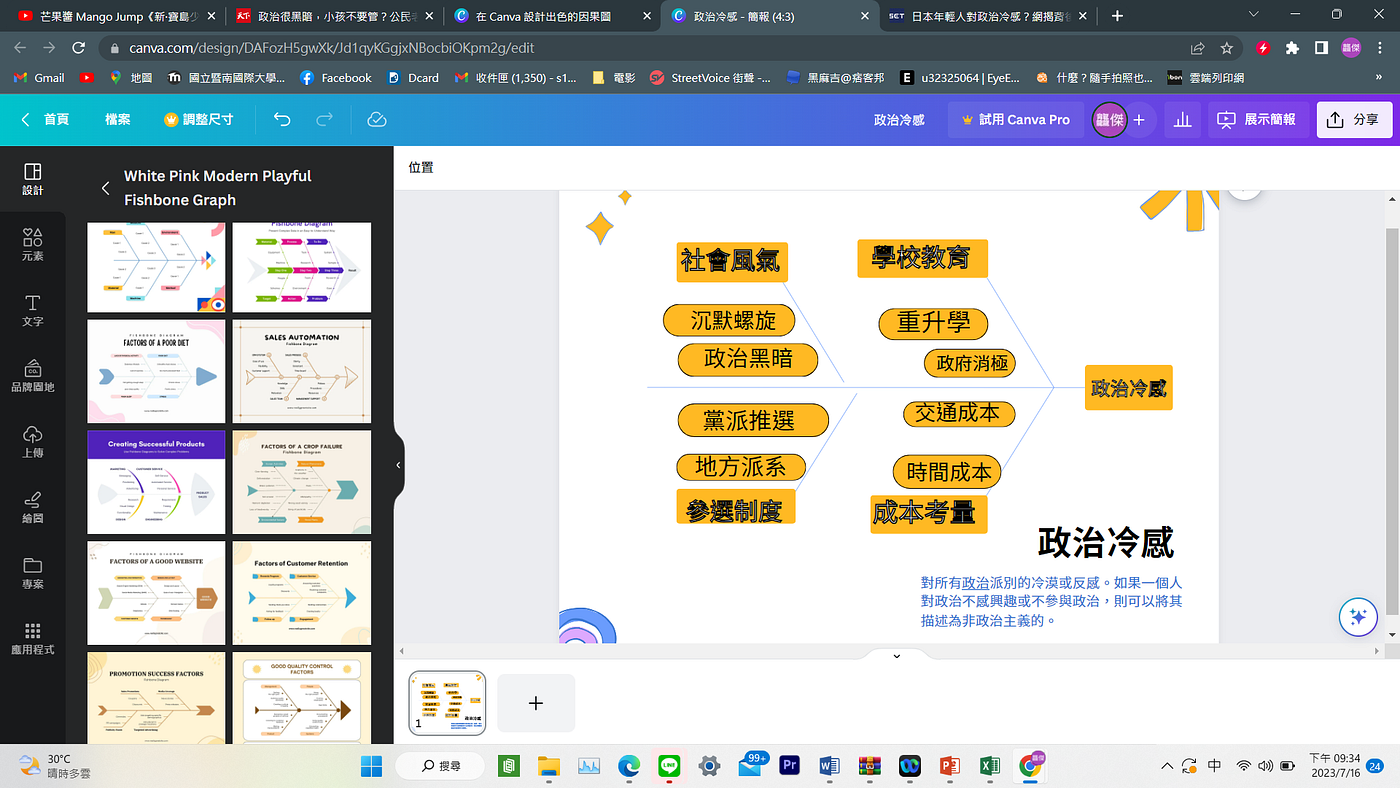This screenshot has height=788, width=1400.
Task: Click the browser address bar URL
Action: (331, 48)
